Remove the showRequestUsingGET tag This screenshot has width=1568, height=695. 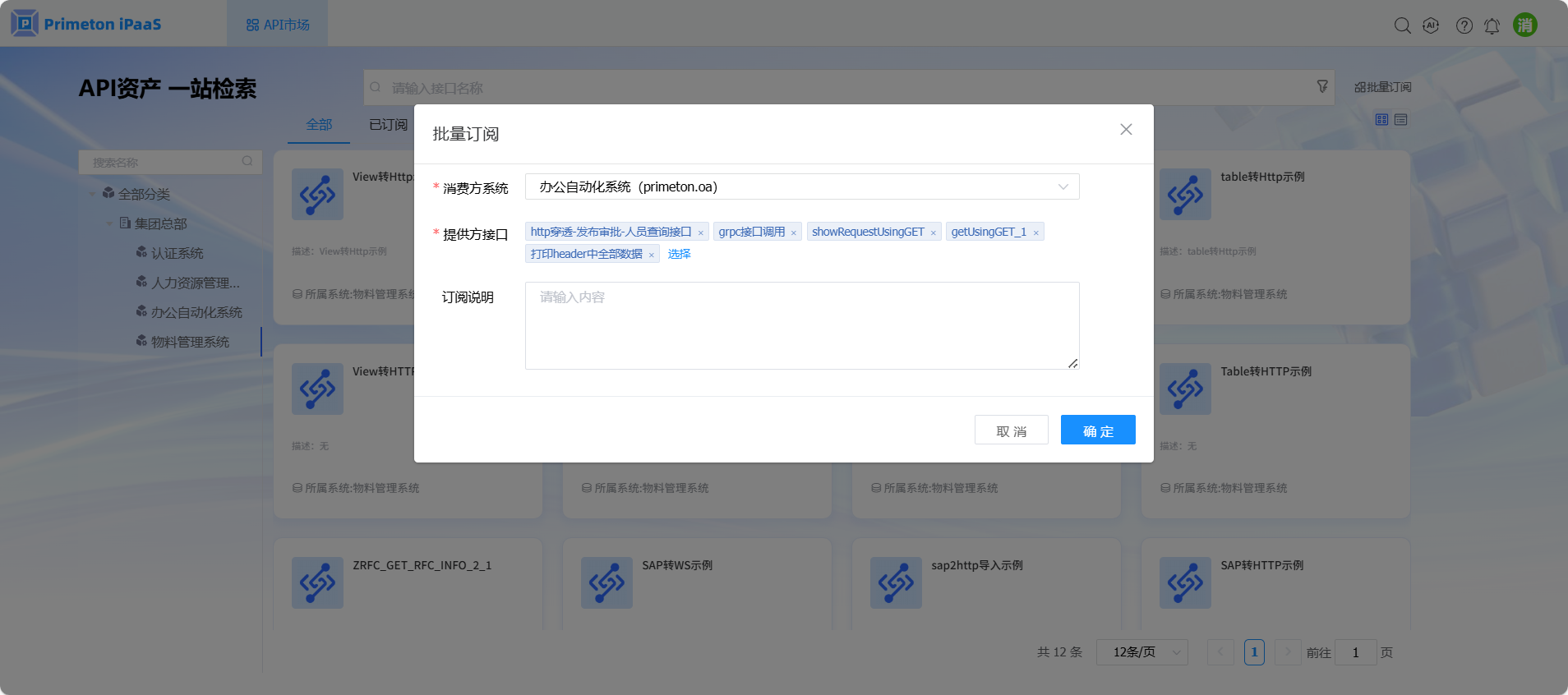pyautogui.click(x=934, y=233)
